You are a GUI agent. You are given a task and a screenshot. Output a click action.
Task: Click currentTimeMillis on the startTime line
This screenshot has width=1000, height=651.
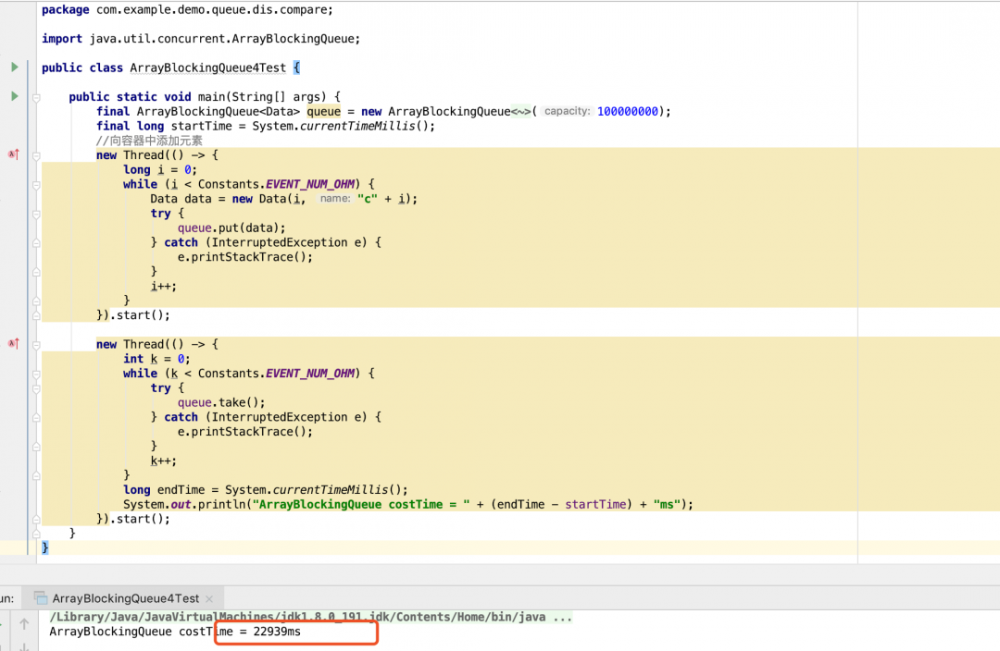tap(357, 126)
